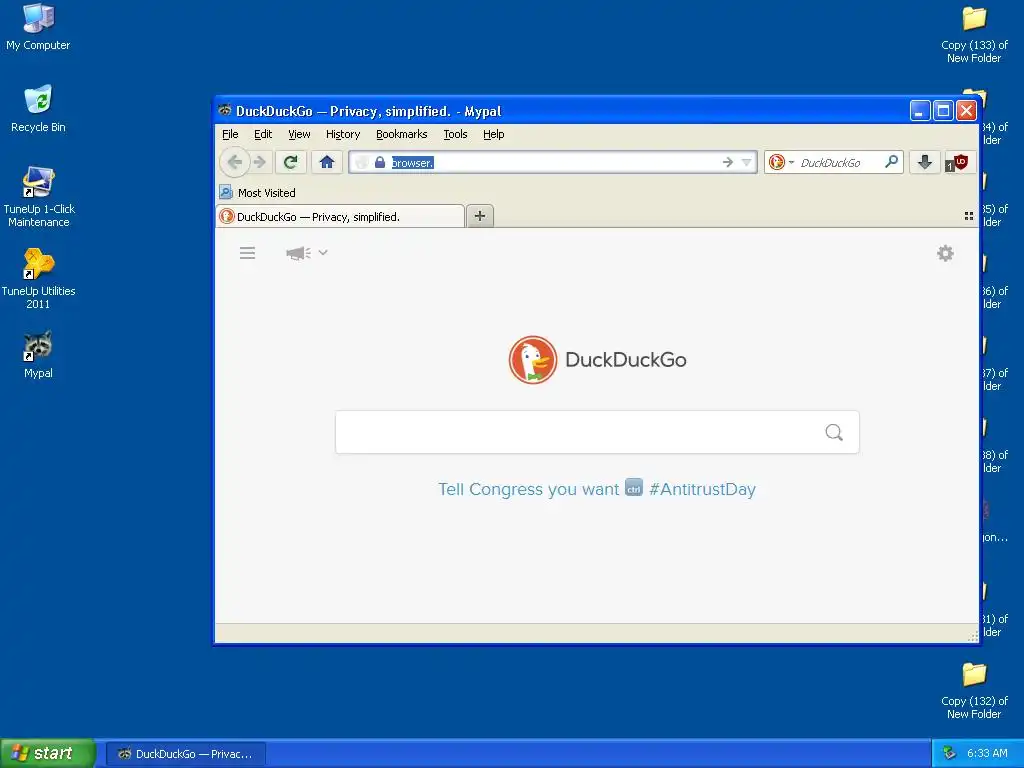Open the History menu
The image size is (1024, 768).
343,134
